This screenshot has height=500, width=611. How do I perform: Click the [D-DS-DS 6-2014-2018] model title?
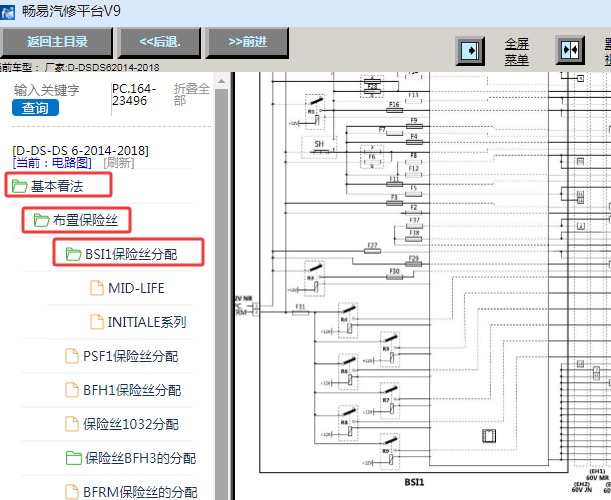click(80, 150)
